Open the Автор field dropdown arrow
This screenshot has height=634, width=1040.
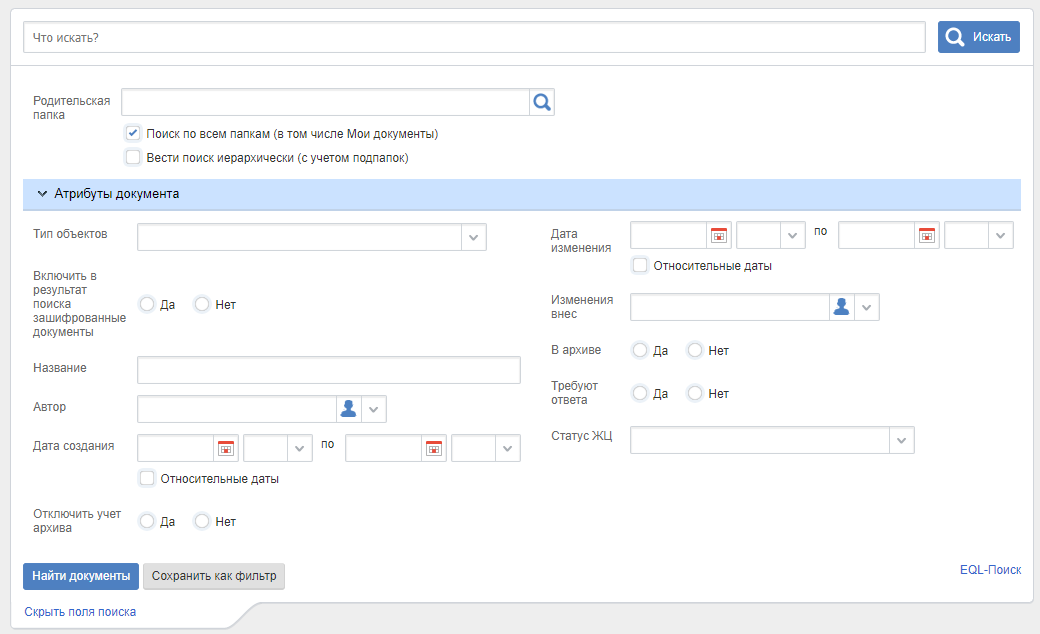click(374, 409)
